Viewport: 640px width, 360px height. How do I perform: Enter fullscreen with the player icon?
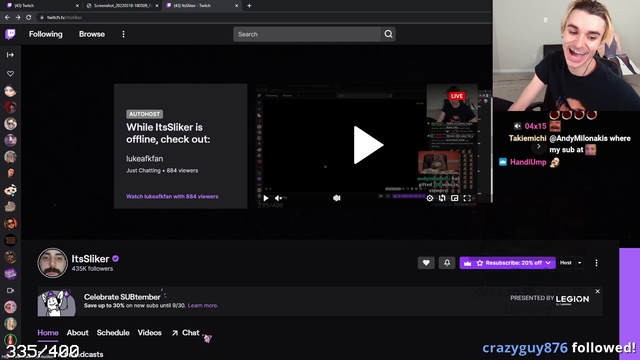tap(467, 198)
